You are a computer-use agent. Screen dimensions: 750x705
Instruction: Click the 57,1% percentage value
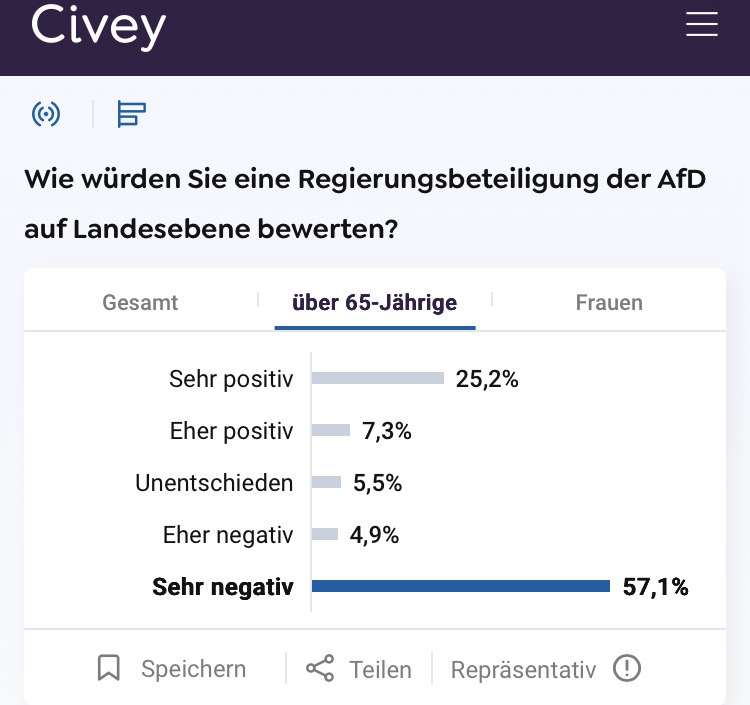coord(655,587)
